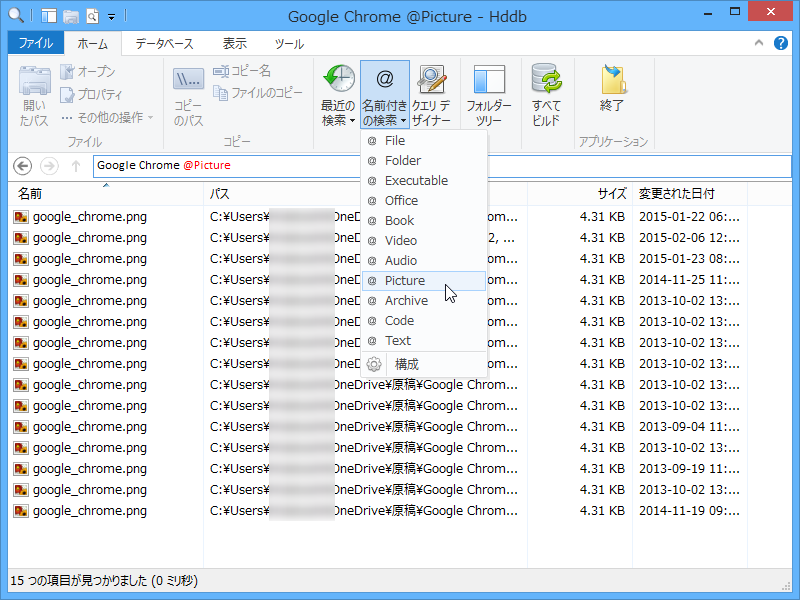
Task: Click the back navigation arrow
Action: pyautogui.click(x=22, y=166)
